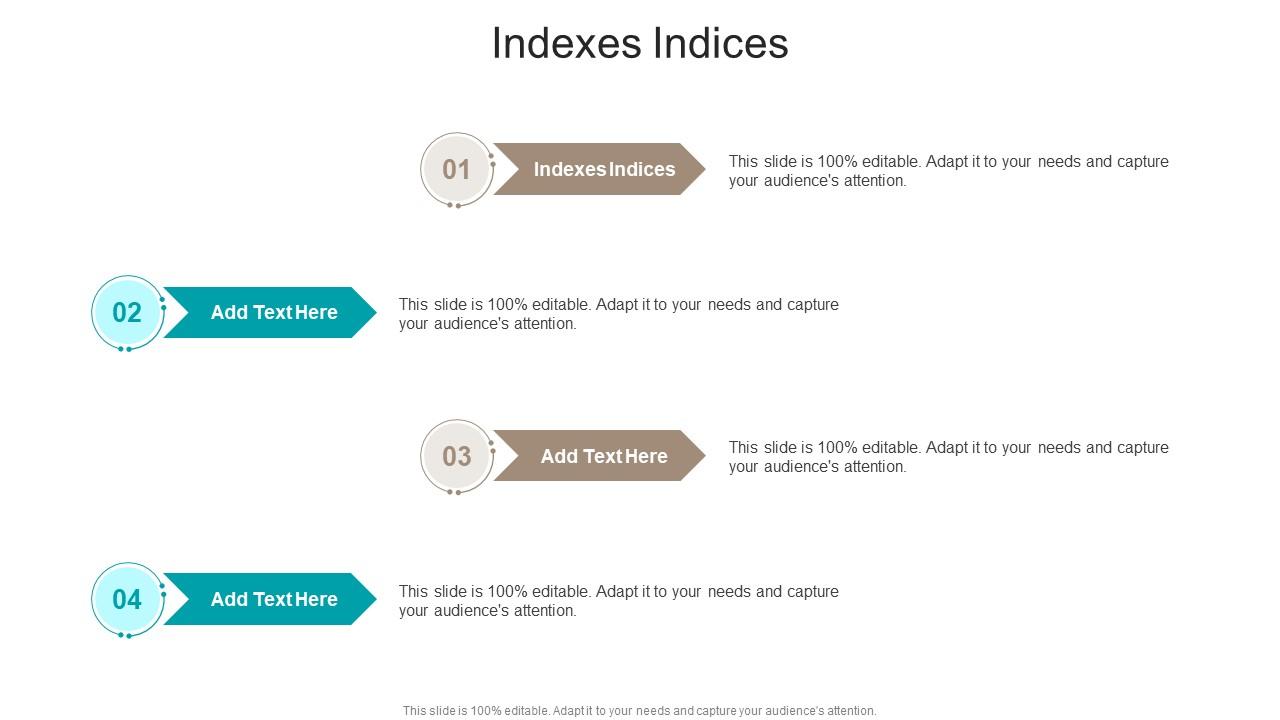Image resolution: width=1280 pixels, height=720 pixels.
Task: Select the small footer text at bottom
Action: pos(640,711)
